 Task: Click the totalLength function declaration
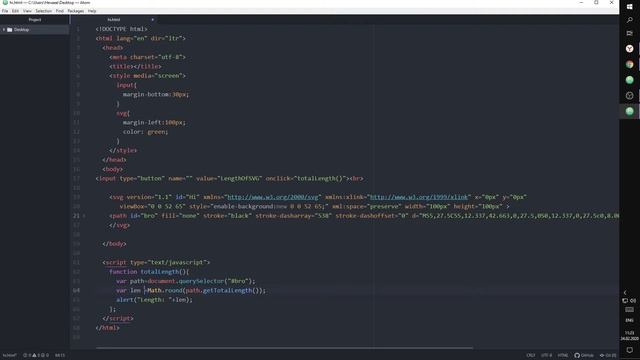point(149,272)
